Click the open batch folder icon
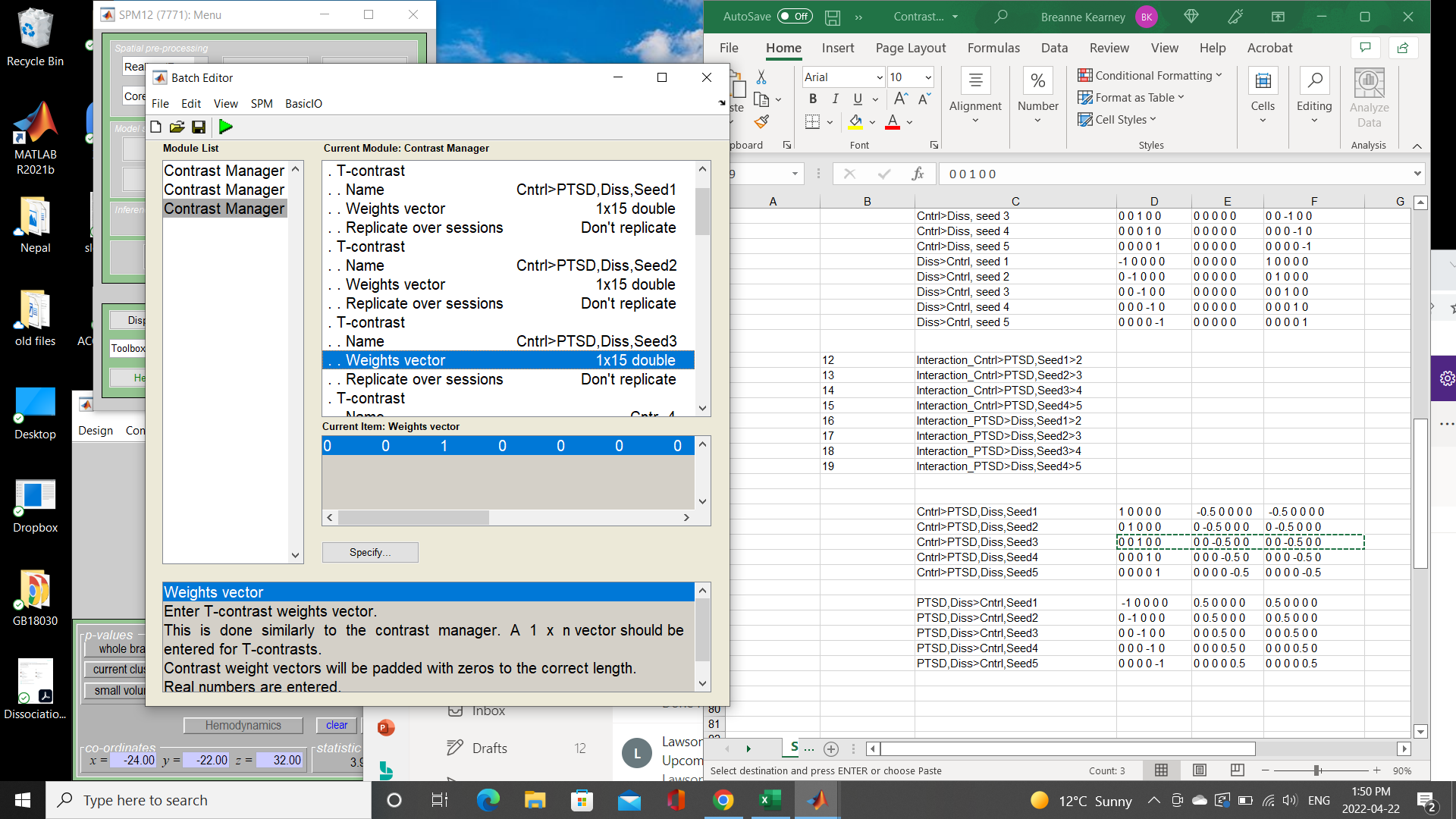The height and width of the screenshot is (819, 1456). (177, 127)
